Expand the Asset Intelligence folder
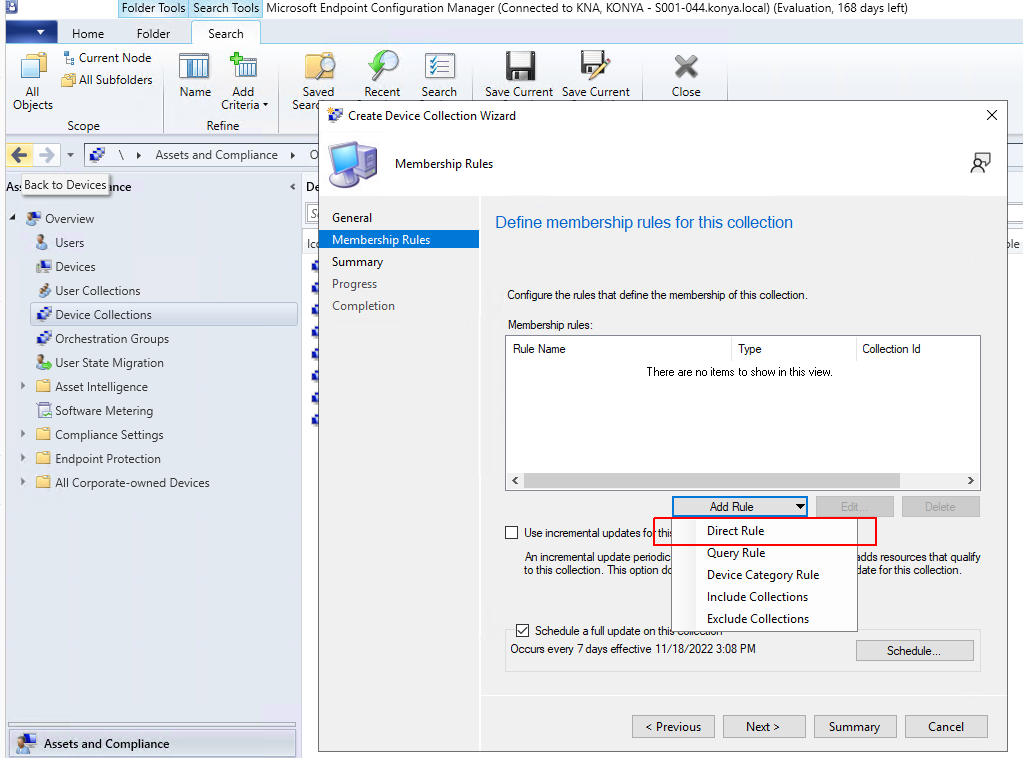 pyautogui.click(x=23, y=386)
